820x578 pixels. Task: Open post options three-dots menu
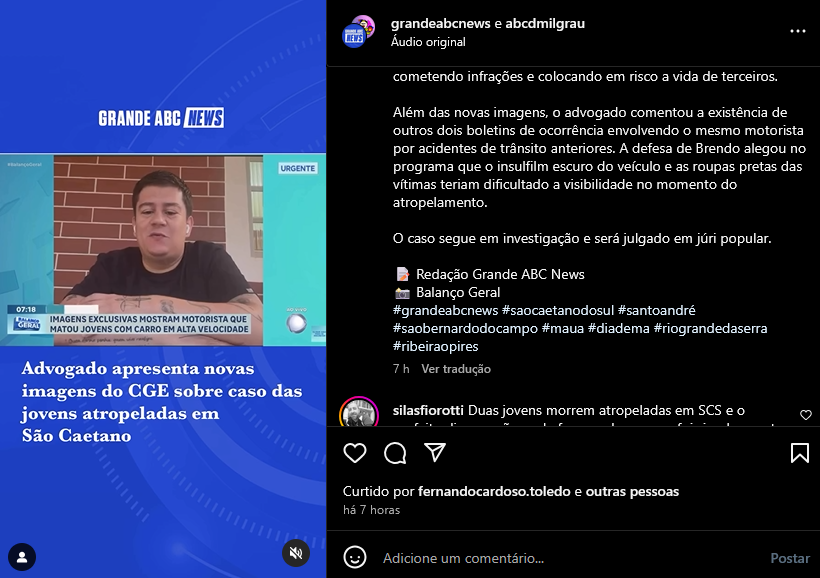click(798, 31)
